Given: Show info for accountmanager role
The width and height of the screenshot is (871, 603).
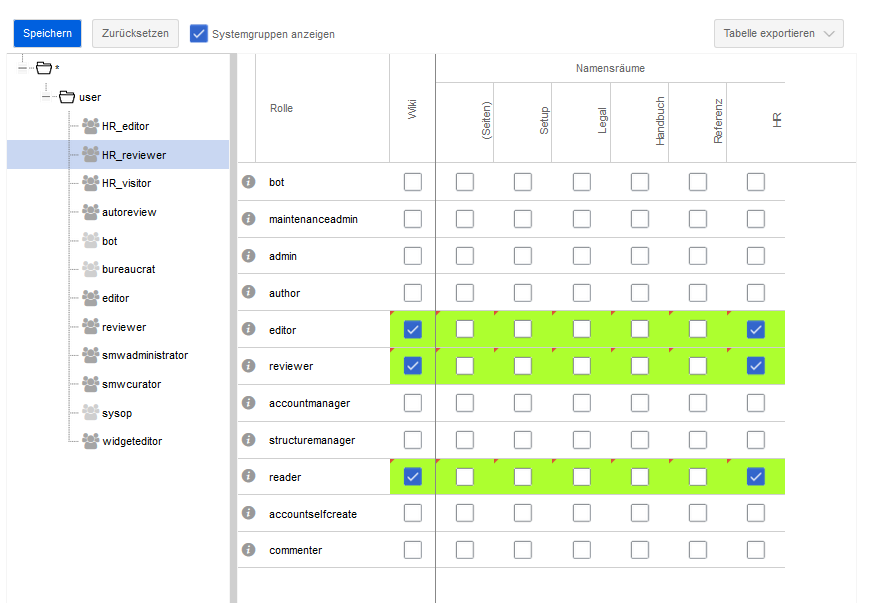Looking at the screenshot, I should [x=248, y=403].
